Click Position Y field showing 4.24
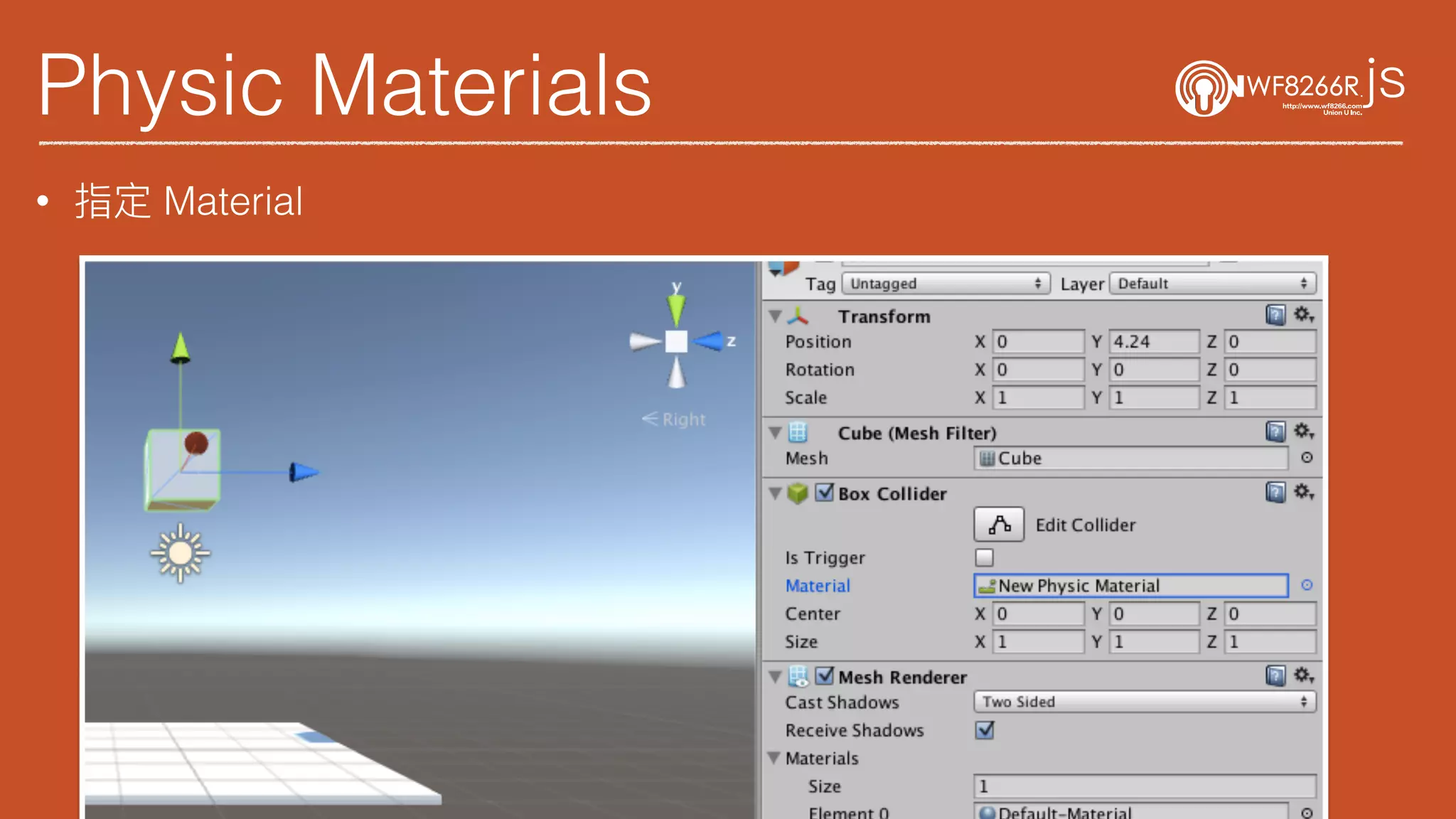Image resolution: width=1456 pixels, height=819 pixels. point(1155,342)
